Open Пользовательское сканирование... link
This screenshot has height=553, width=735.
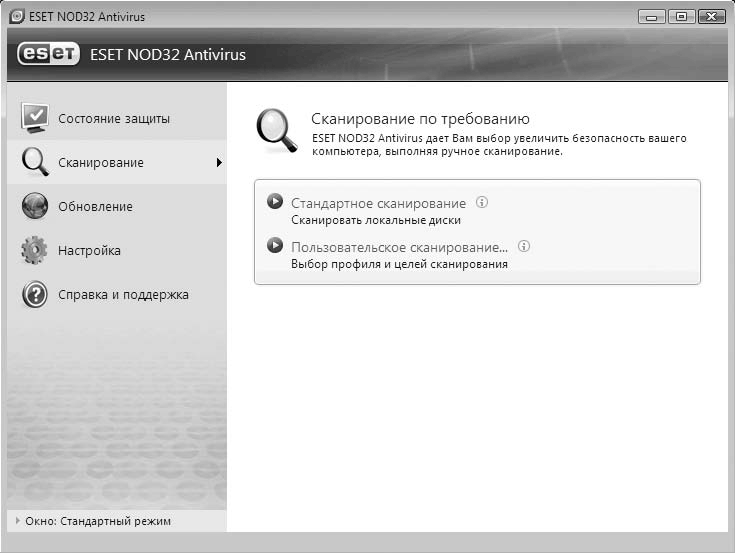[x=399, y=246]
